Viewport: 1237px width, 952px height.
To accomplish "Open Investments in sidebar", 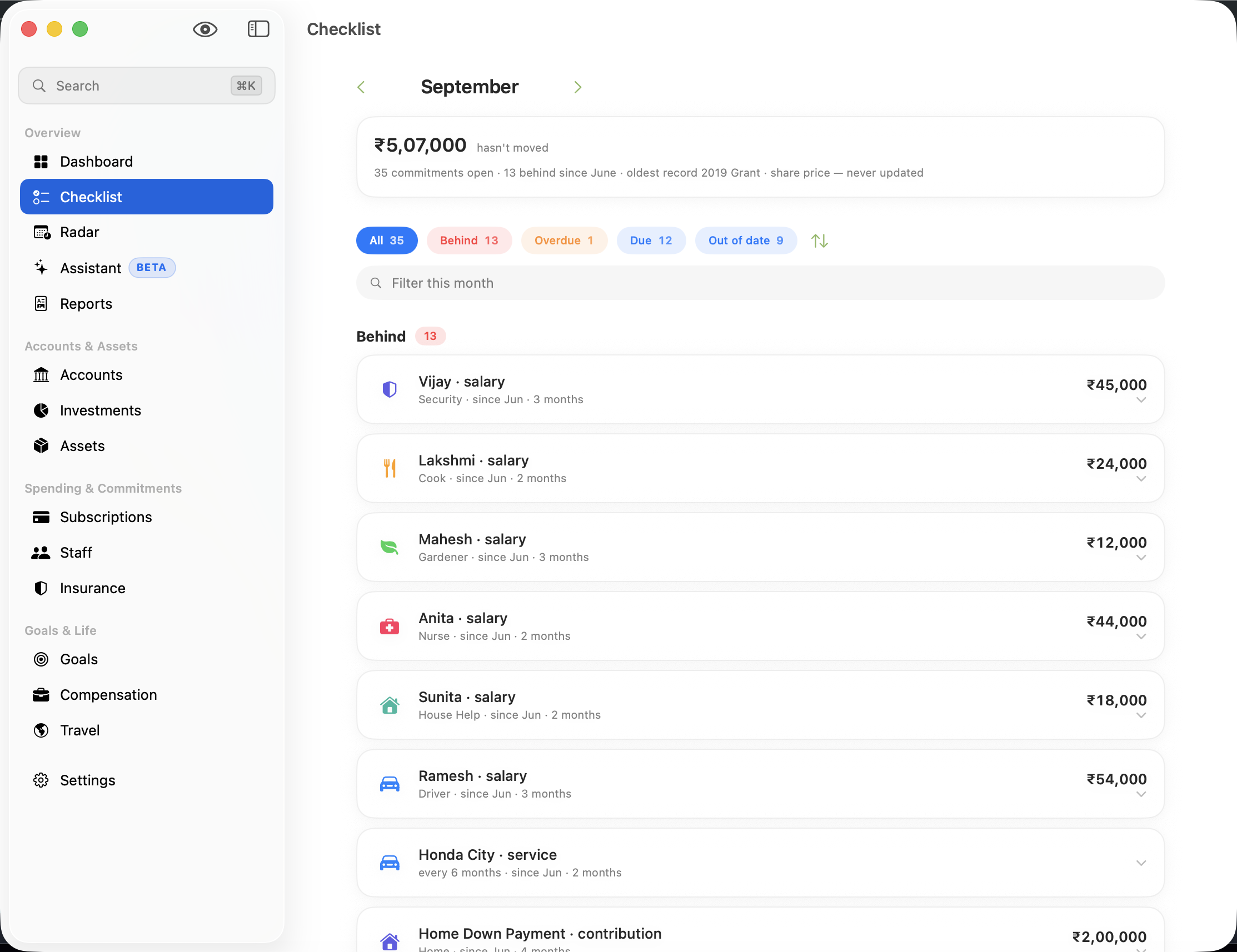I will [x=147, y=410].
